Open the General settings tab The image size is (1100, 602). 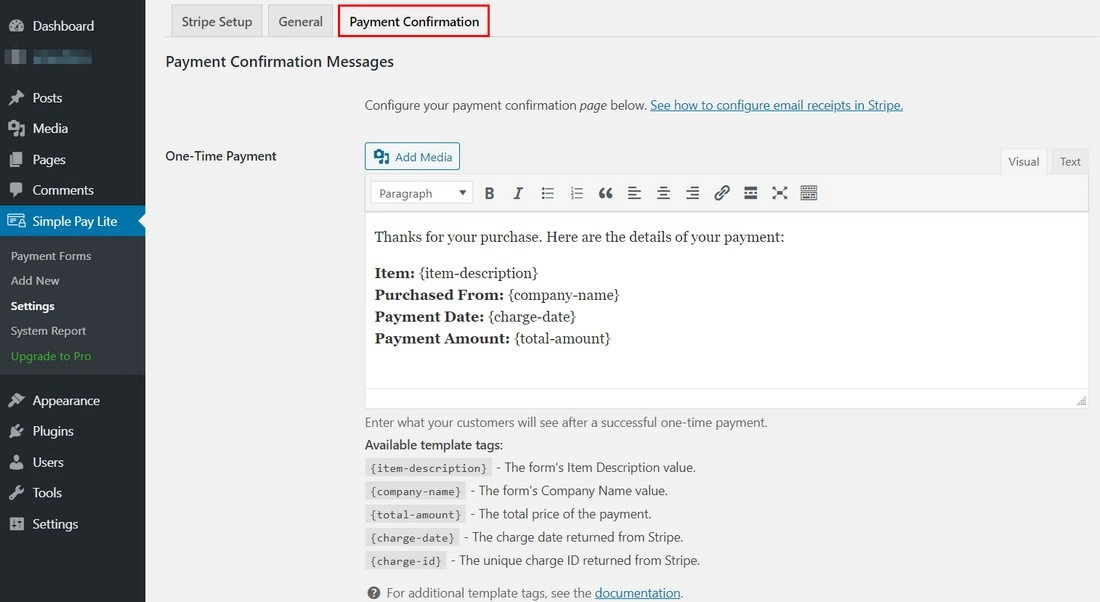(300, 21)
